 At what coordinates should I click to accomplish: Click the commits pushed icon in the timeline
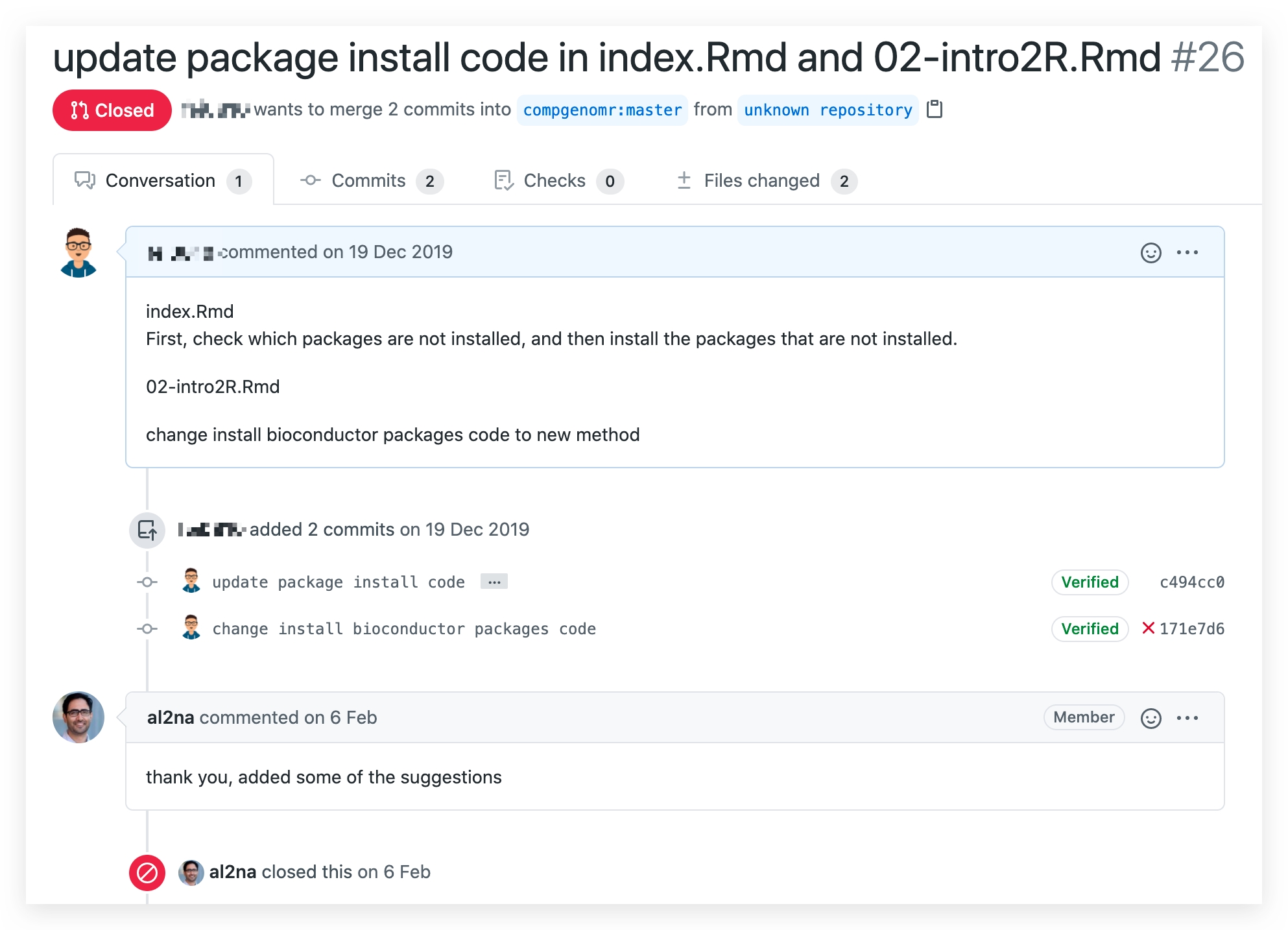click(x=147, y=530)
